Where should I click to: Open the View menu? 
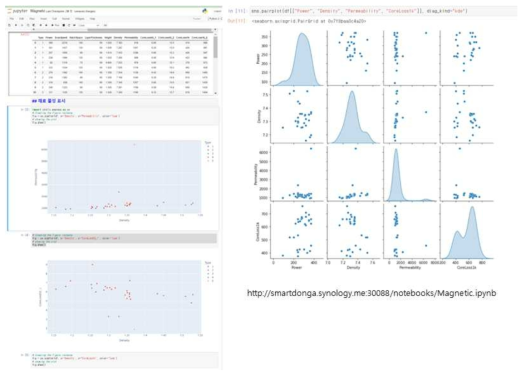(32, 19)
